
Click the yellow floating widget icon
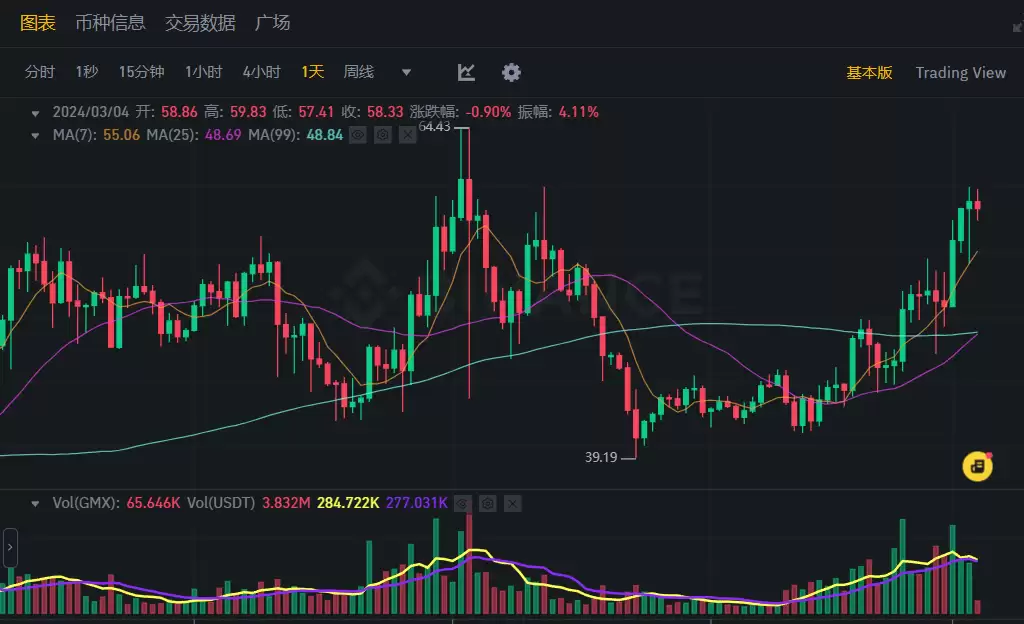tap(977, 466)
